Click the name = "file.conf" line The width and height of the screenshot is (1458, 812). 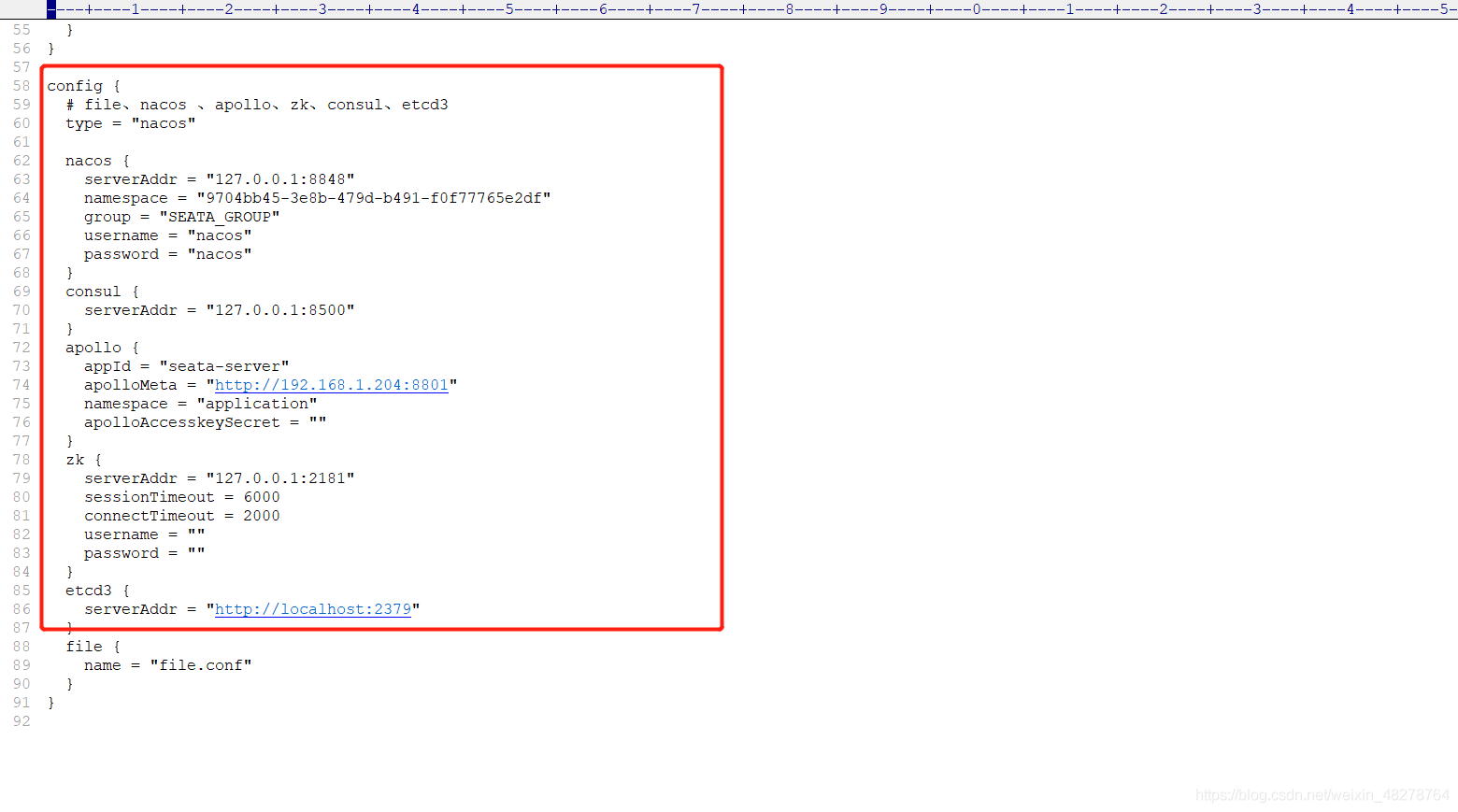click(168, 665)
